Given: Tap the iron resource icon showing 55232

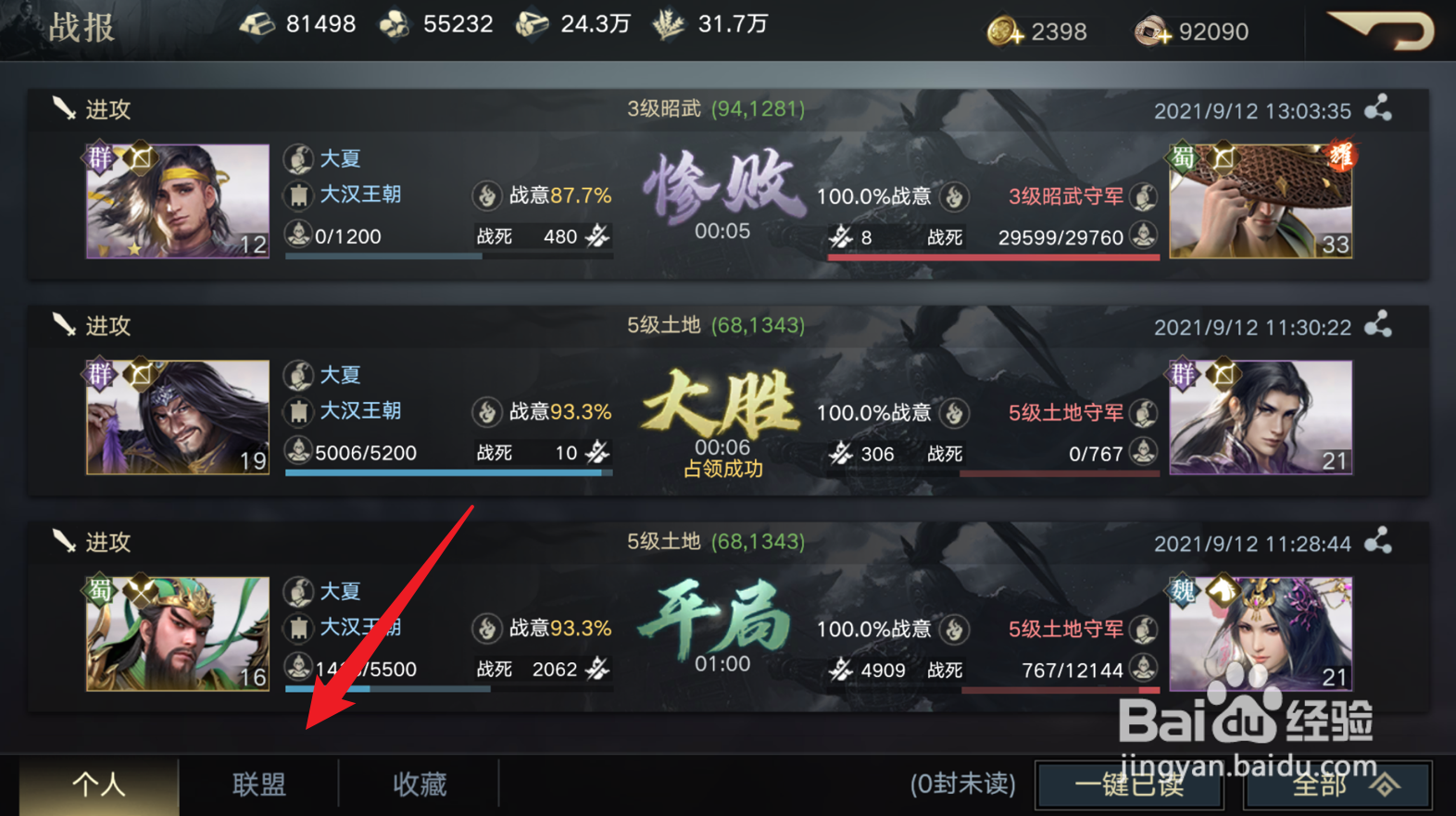Looking at the screenshot, I should [395, 24].
